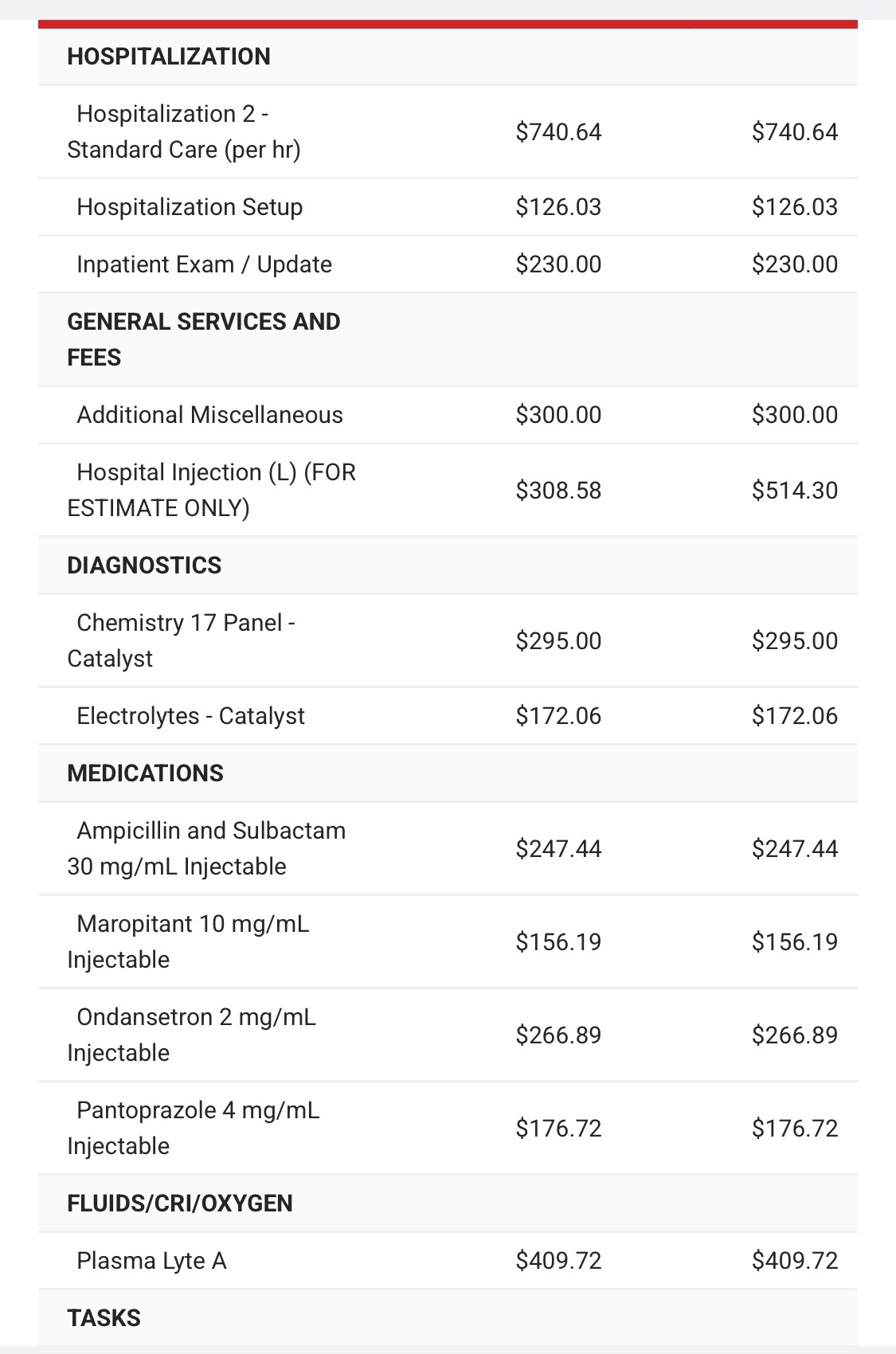Select the MEDICATIONS section header

pos(145,773)
